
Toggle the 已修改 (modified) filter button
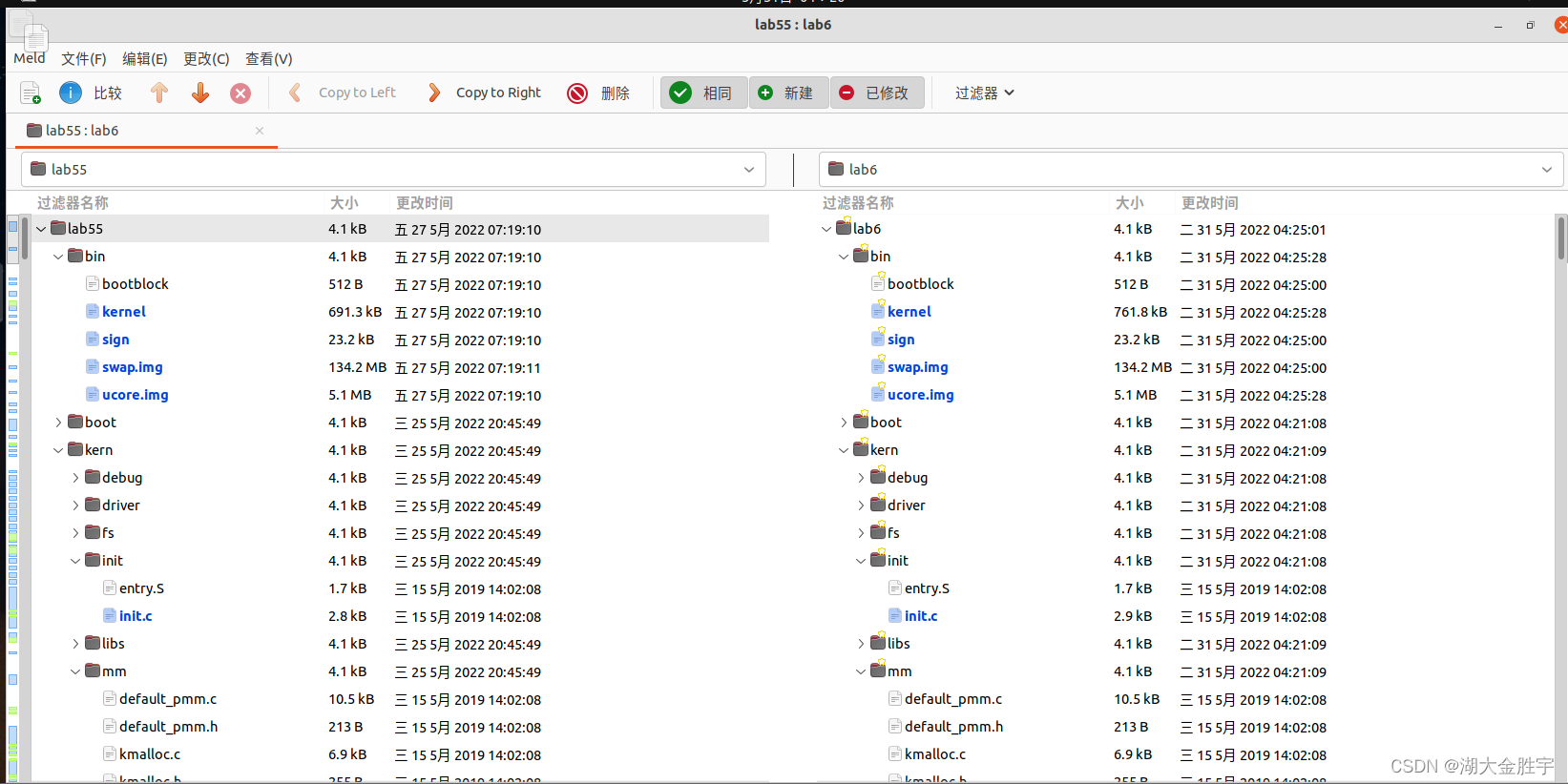pyautogui.click(x=877, y=93)
